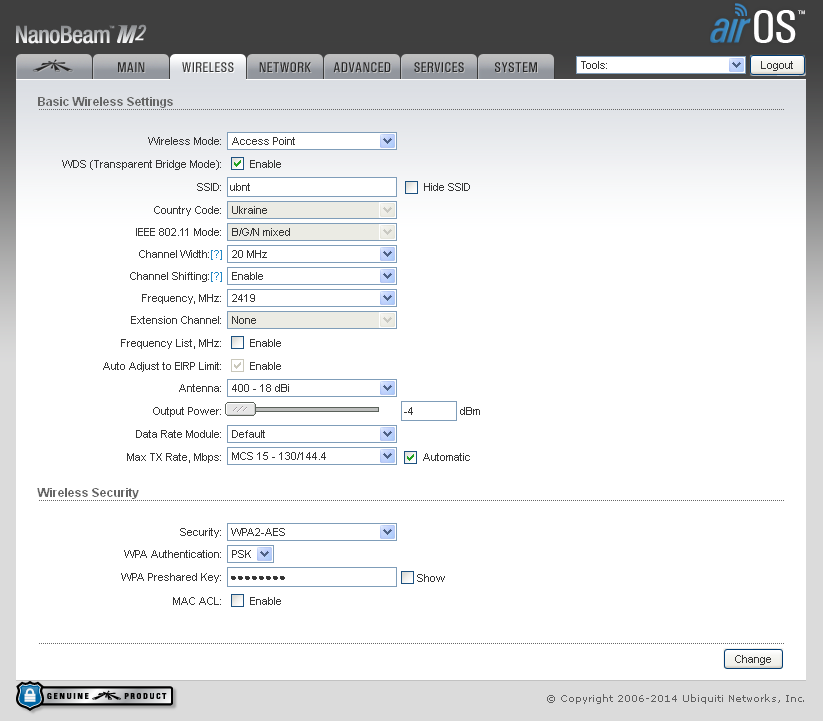This screenshot has height=721, width=823.
Task: Click the Output Power slider handle
Action: 240,409
